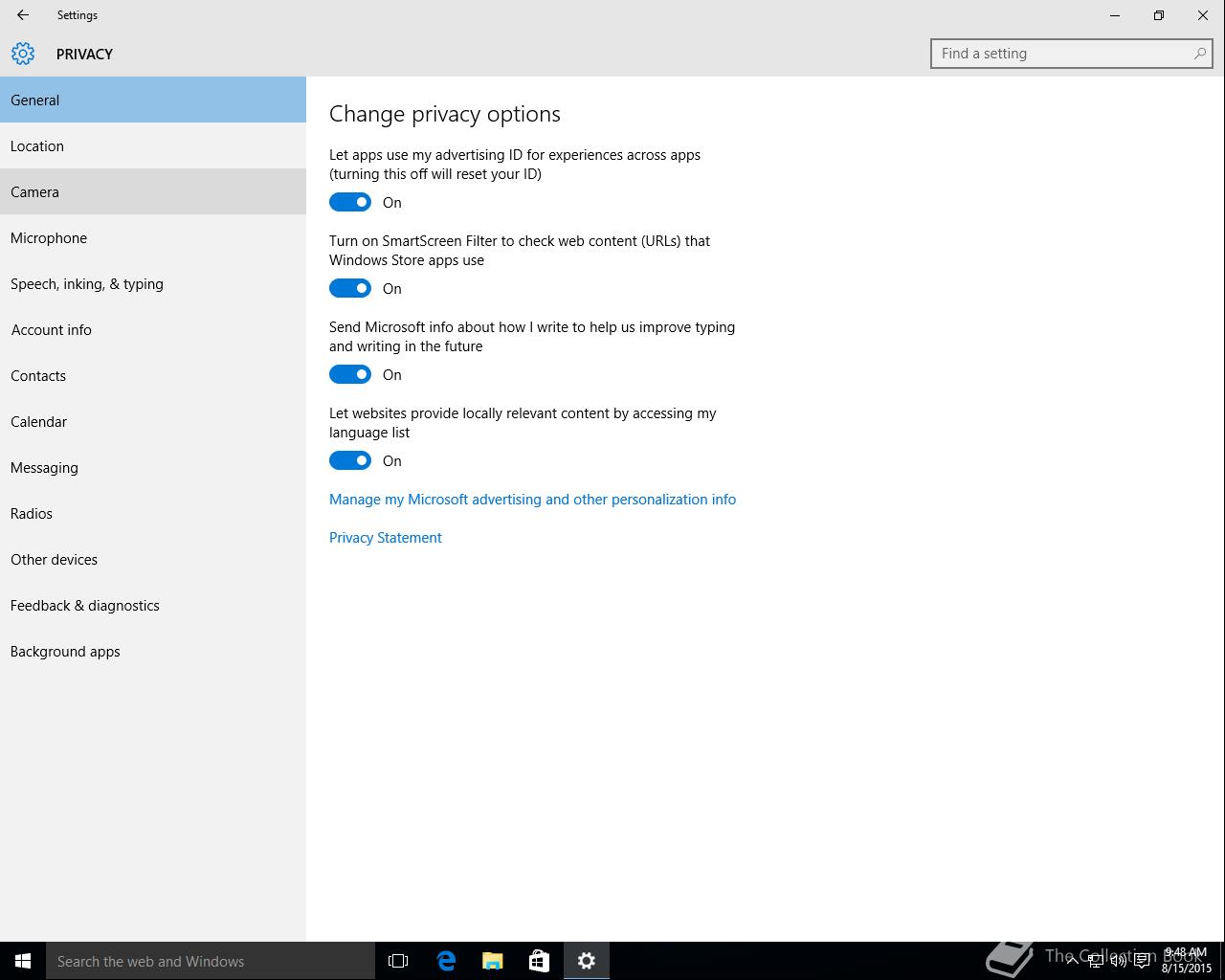Click the PRIVACY heading text
The height and width of the screenshot is (980, 1225).
(84, 55)
